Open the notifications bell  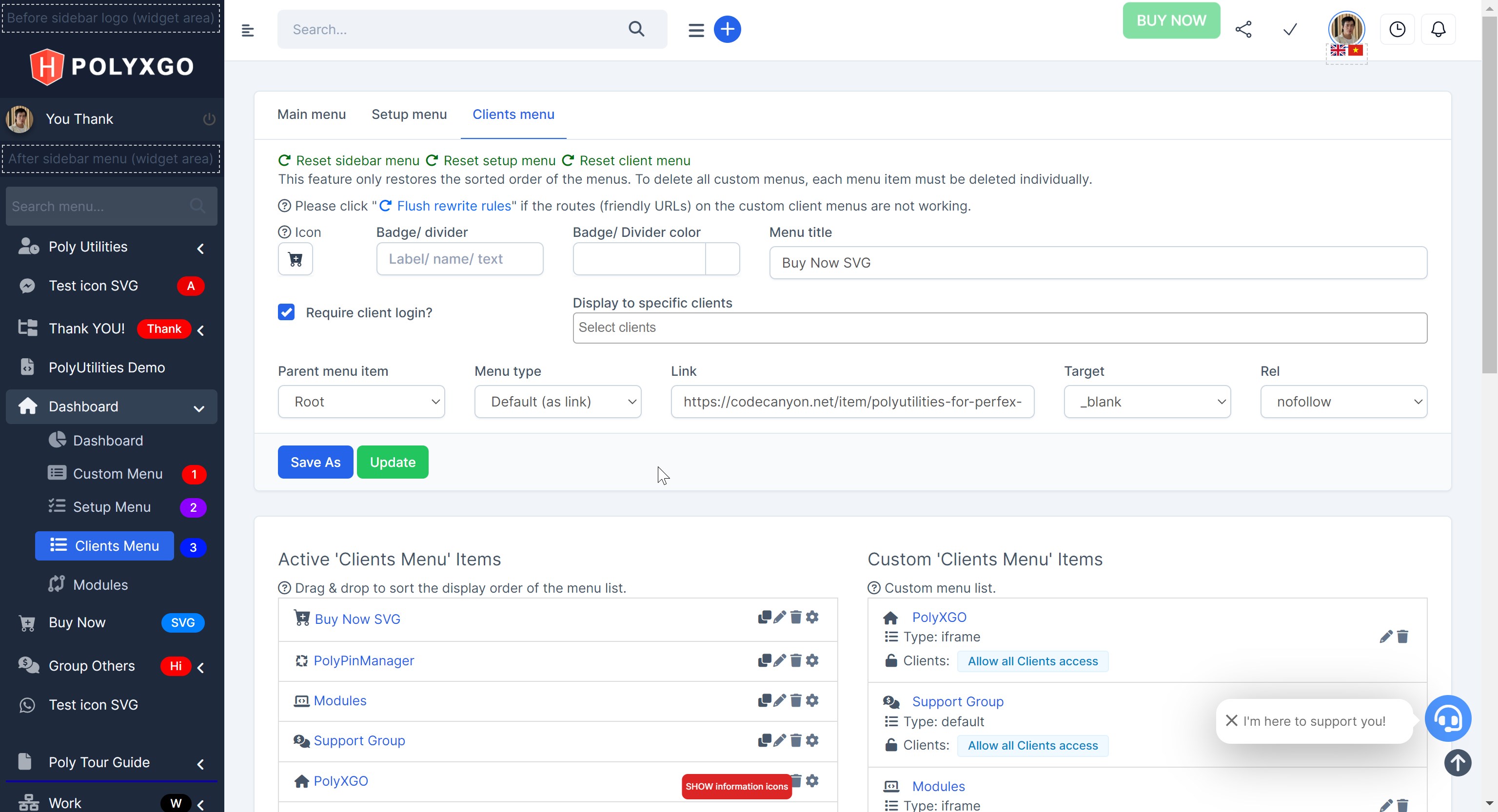pos(1438,29)
